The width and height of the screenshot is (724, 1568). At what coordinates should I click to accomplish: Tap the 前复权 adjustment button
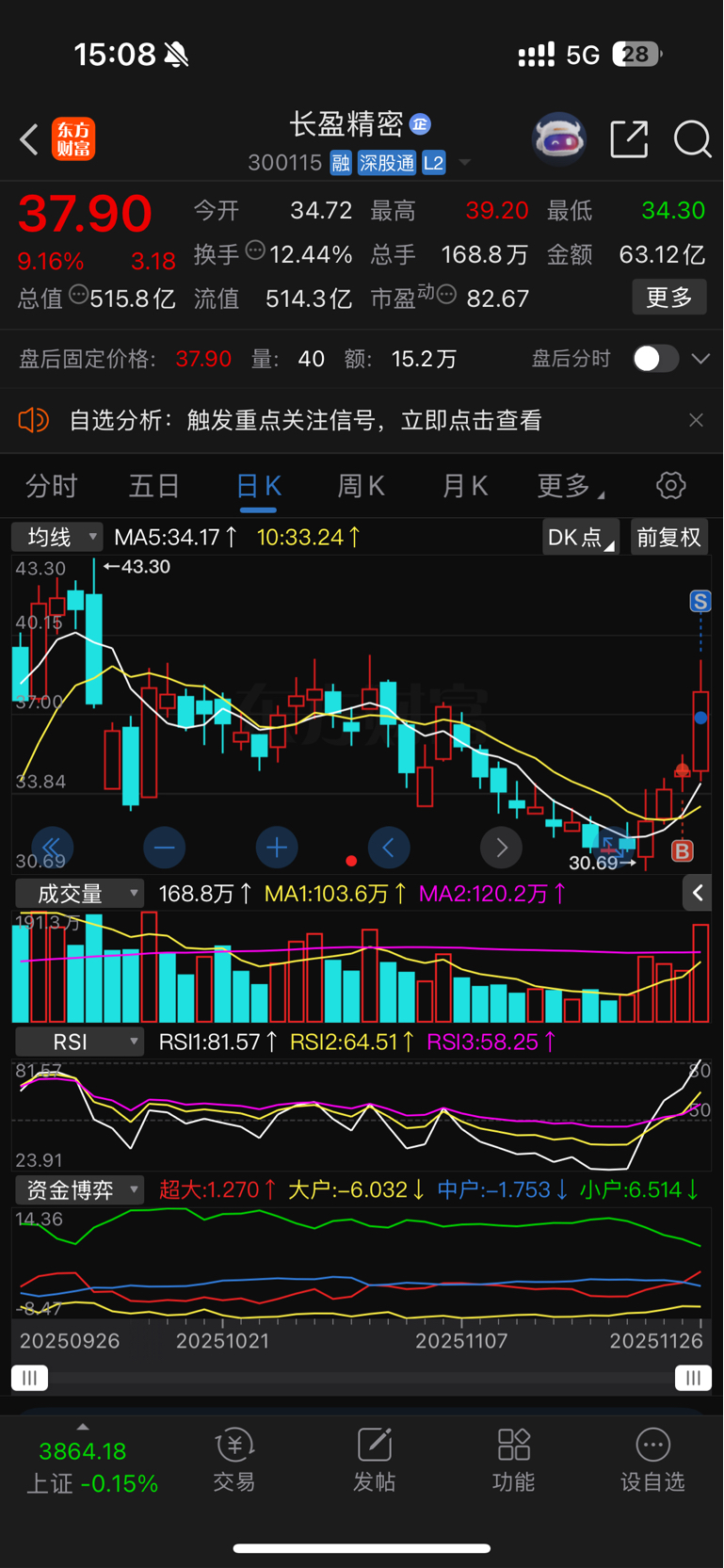[x=669, y=537]
